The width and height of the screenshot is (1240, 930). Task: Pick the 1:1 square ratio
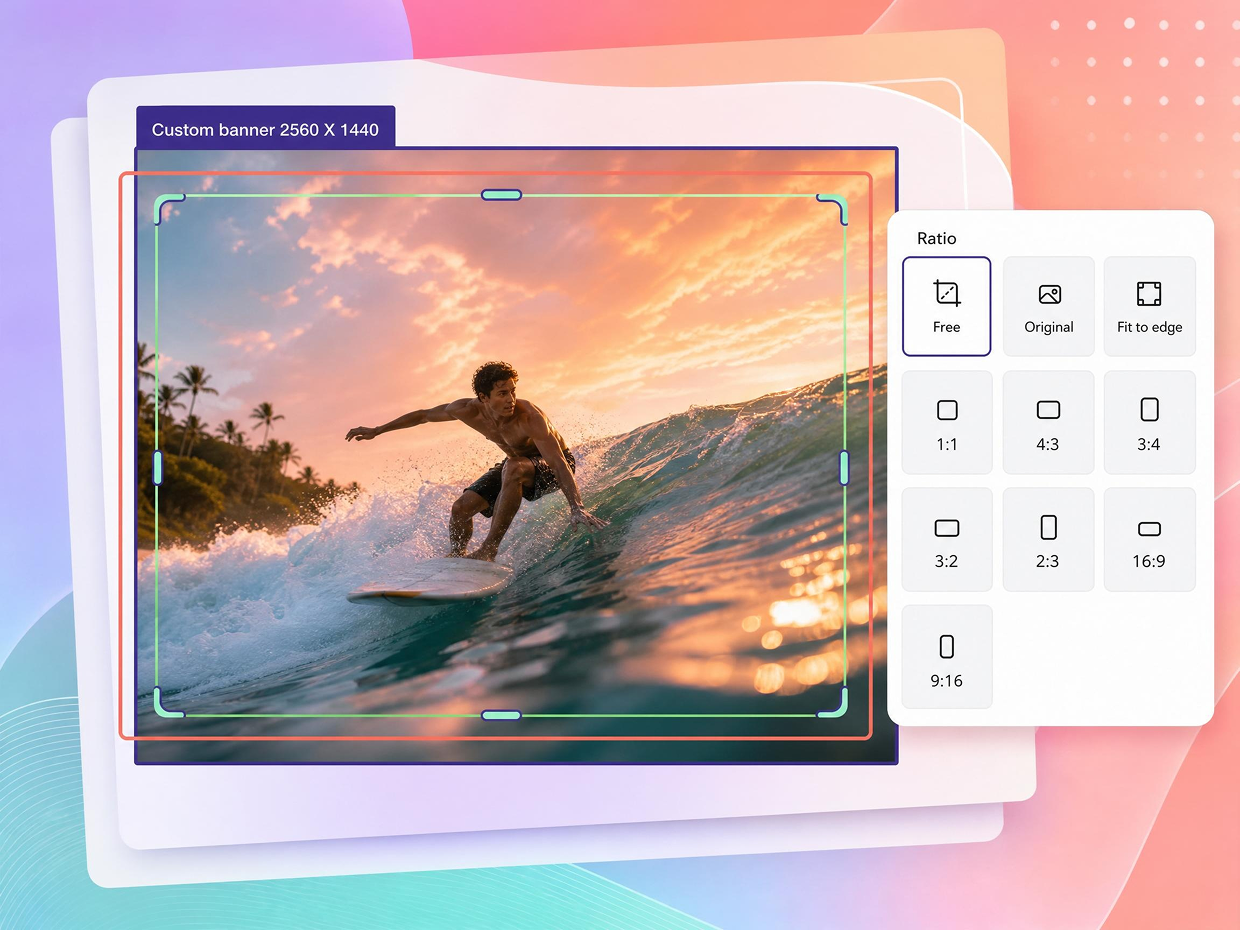point(946,422)
